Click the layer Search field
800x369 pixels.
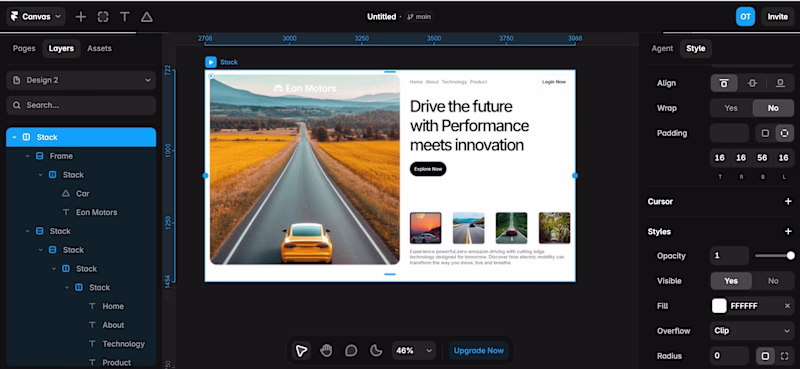coord(81,105)
